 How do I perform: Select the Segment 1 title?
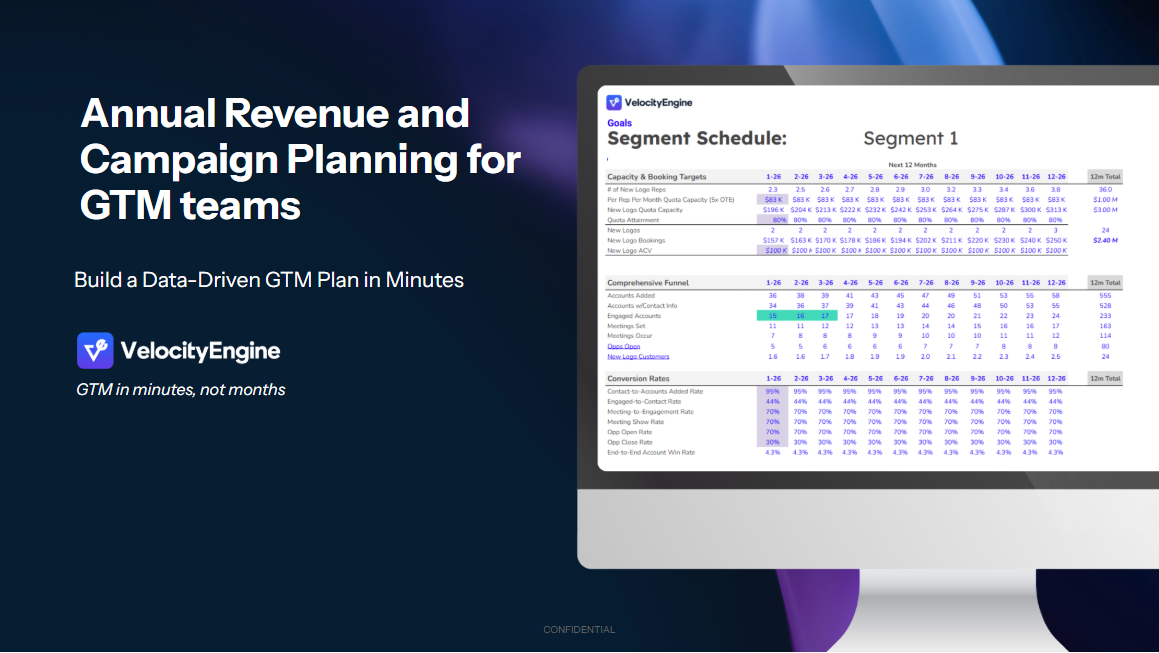(x=910, y=138)
